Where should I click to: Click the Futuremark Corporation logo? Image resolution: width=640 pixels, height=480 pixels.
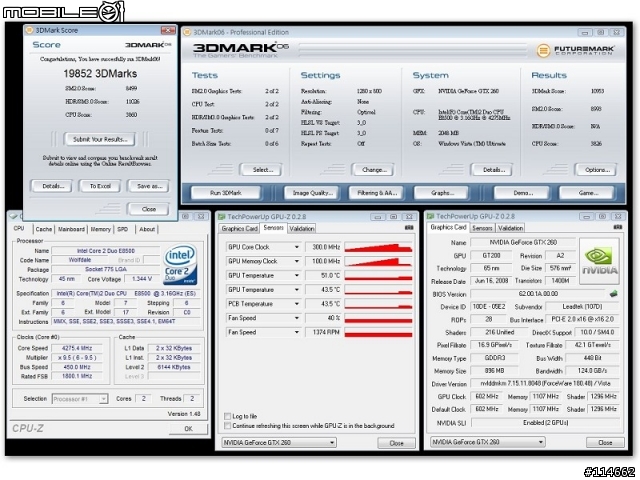click(x=576, y=50)
